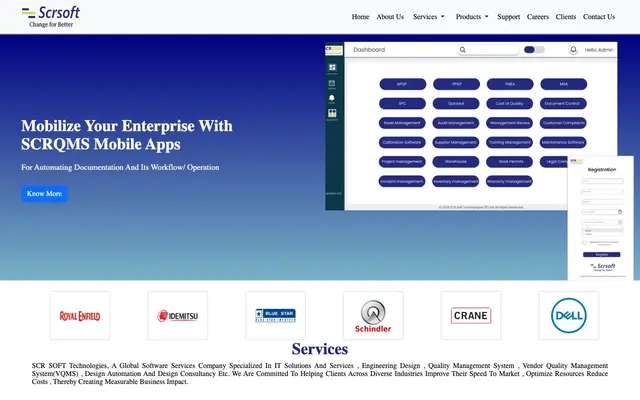
Task: Click the Register button in Registration form
Action: [602, 255]
